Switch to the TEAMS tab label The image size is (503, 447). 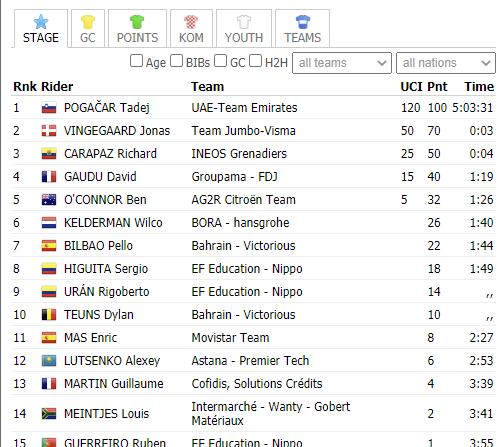303,38
